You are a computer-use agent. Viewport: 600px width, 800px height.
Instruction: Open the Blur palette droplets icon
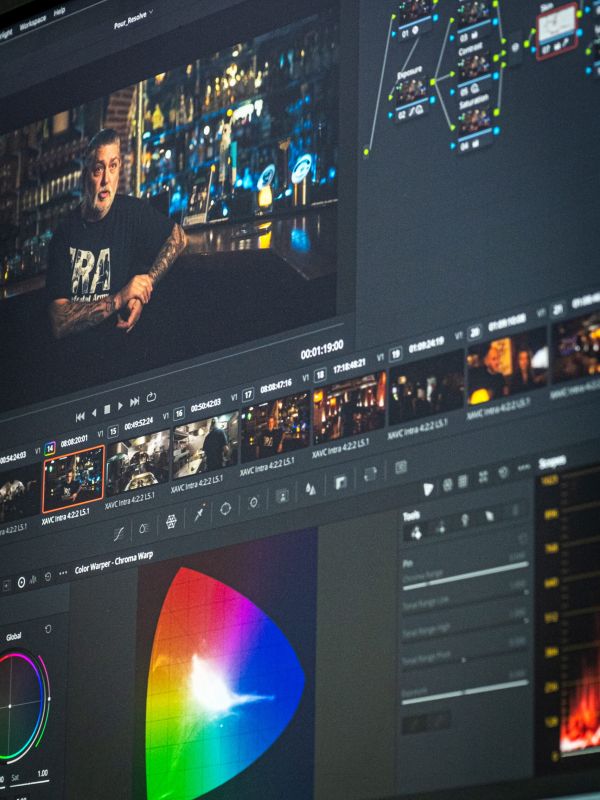(310, 489)
